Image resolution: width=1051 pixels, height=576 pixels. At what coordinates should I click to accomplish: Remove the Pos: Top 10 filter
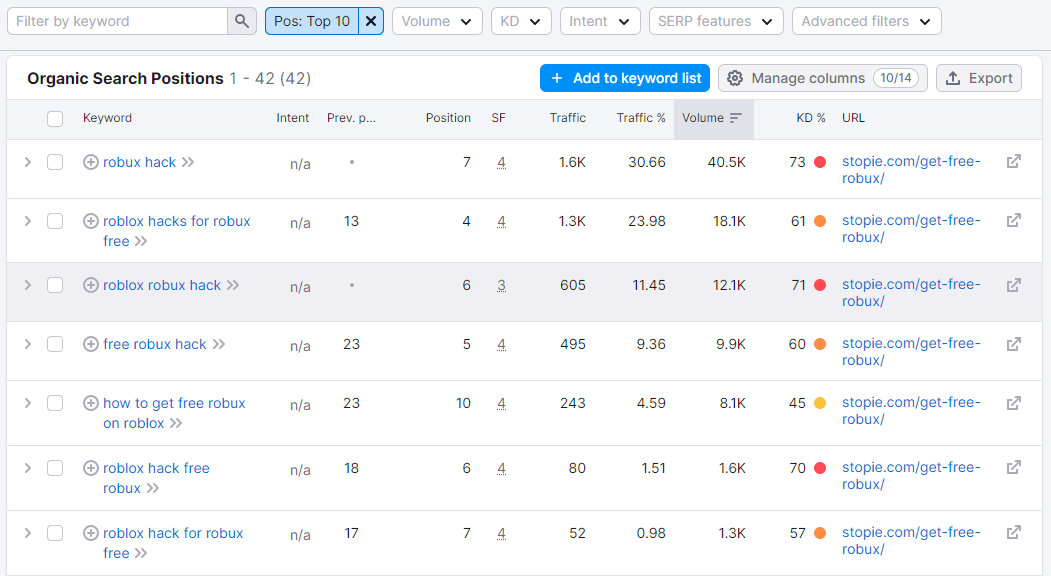click(371, 21)
